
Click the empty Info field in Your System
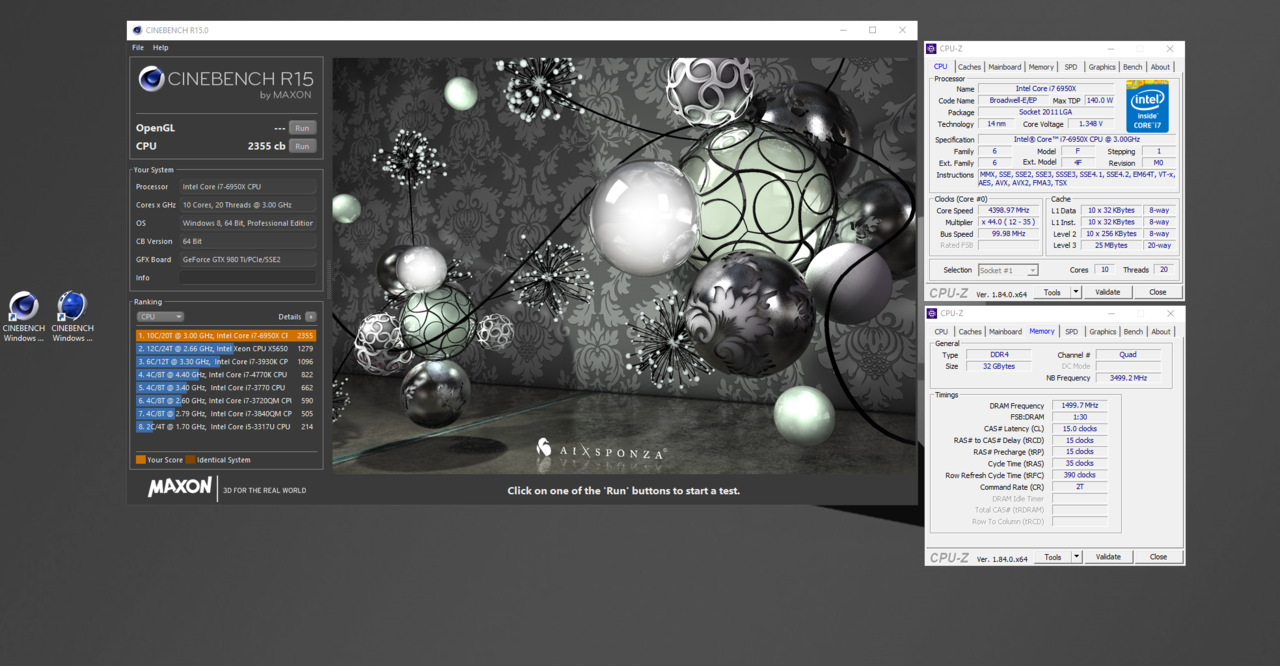[248, 278]
